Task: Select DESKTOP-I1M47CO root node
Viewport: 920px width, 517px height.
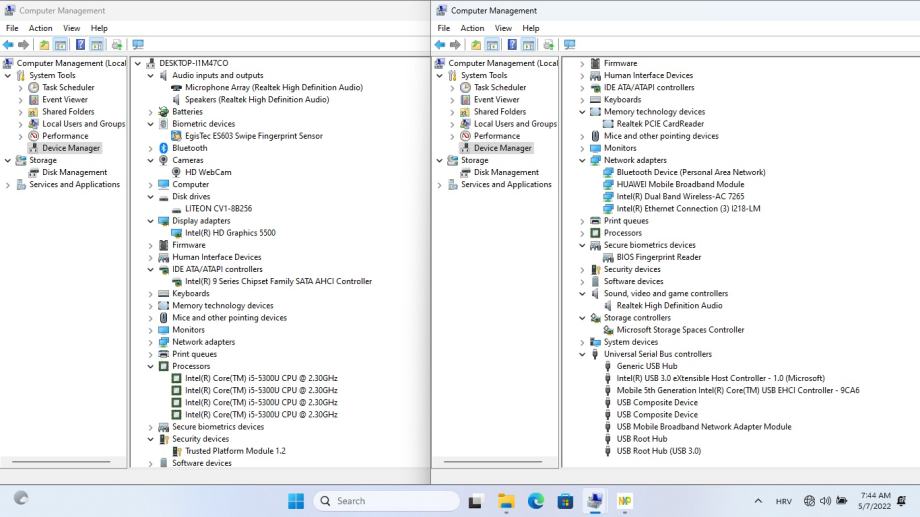Action: [x=194, y=63]
